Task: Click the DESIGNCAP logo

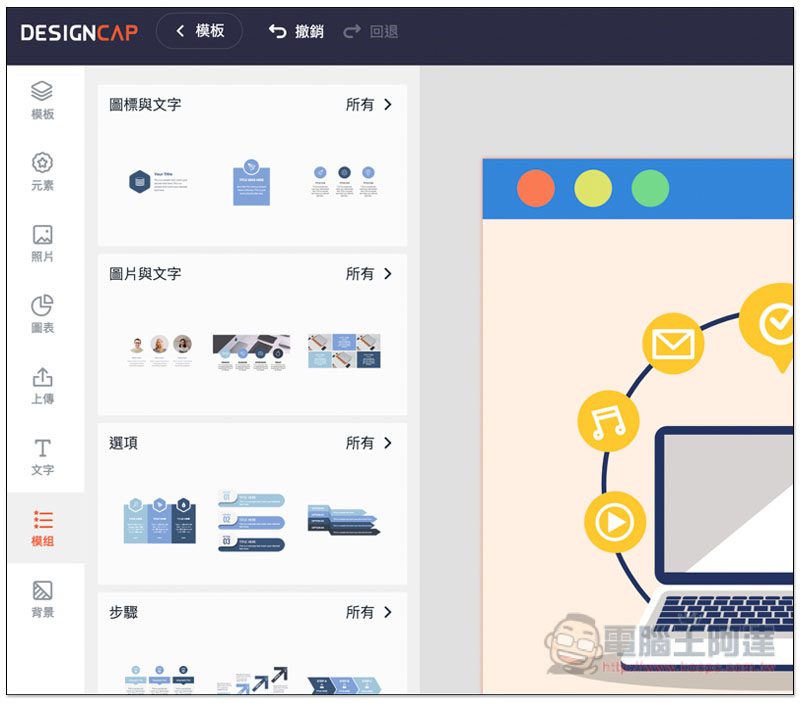Action: 78,31
